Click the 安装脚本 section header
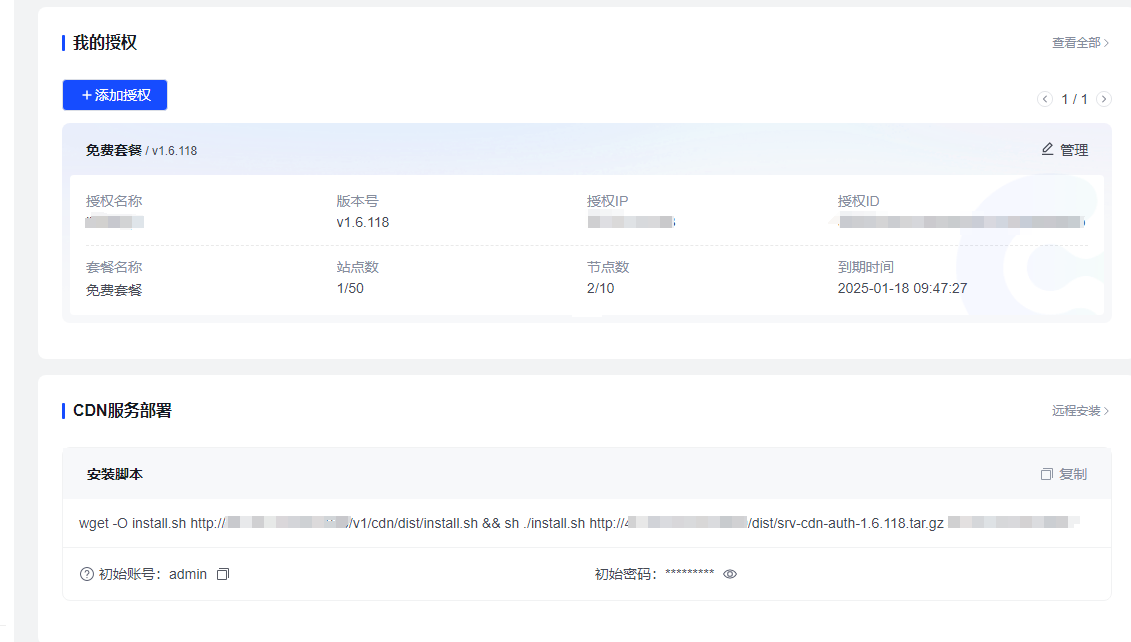 pos(115,474)
